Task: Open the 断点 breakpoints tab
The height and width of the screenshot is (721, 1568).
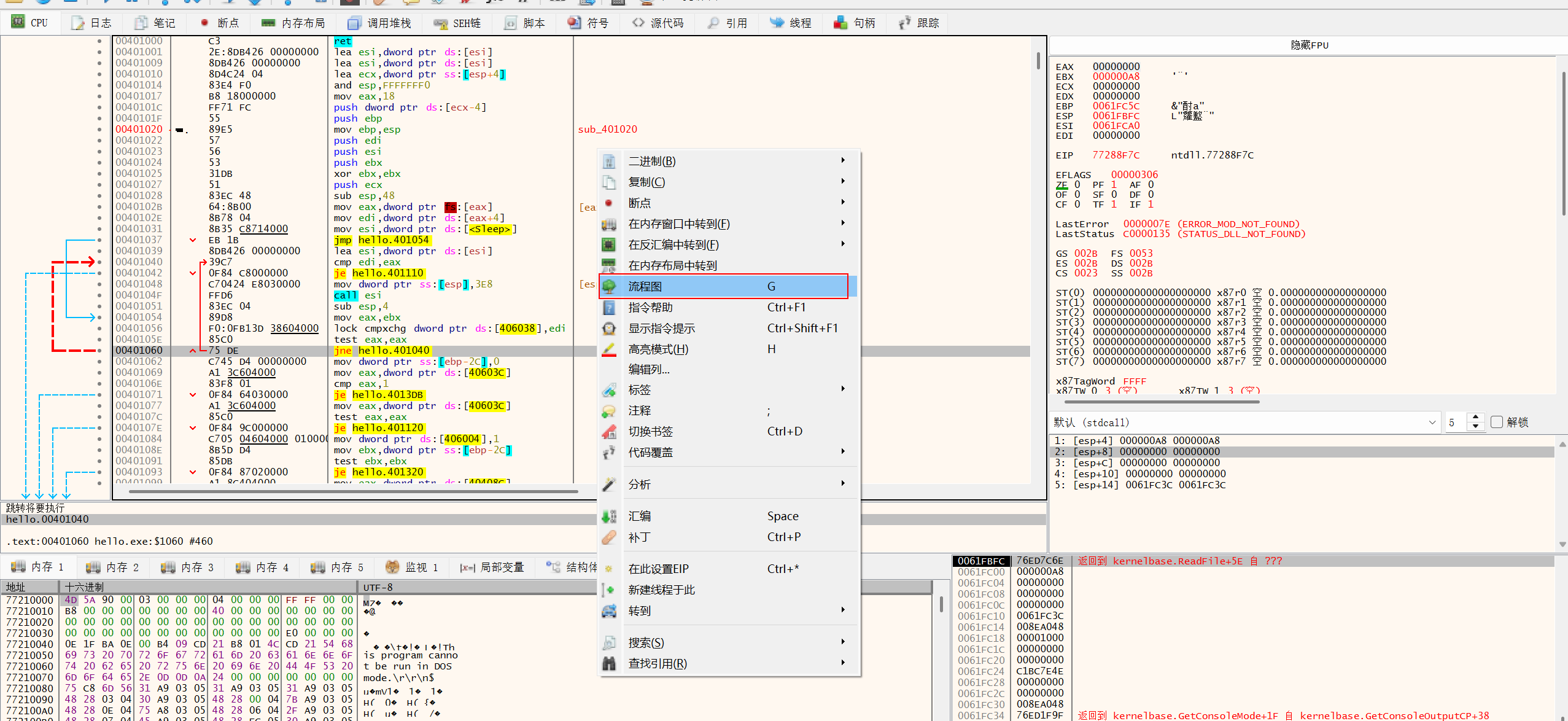Action: pos(220,23)
